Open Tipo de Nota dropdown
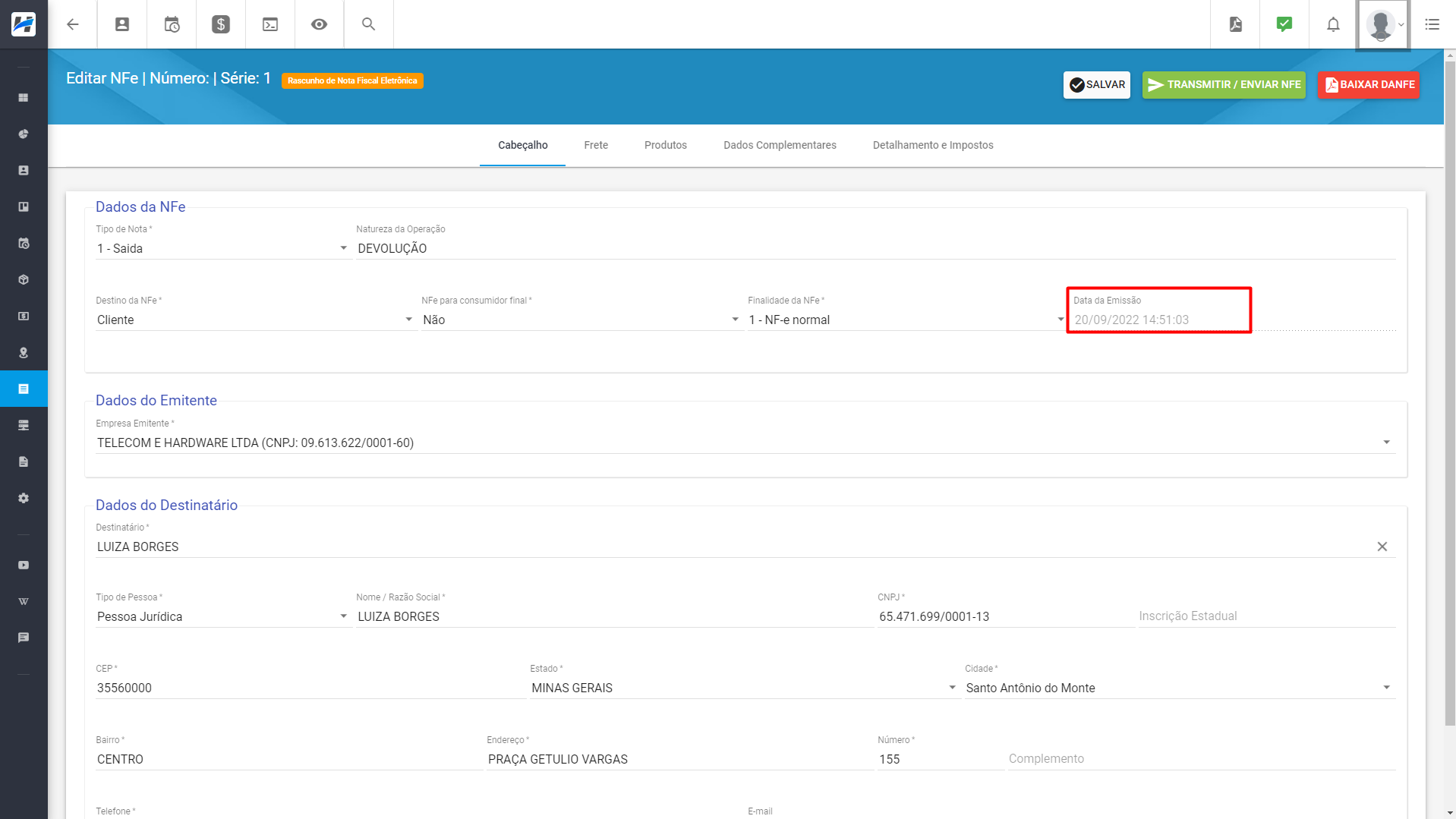 click(222, 248)
